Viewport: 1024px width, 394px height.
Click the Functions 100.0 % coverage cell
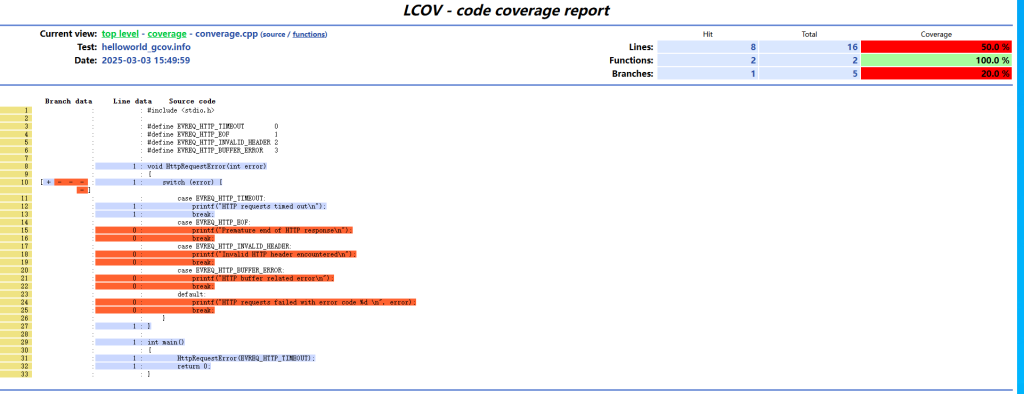click(936, 60)
